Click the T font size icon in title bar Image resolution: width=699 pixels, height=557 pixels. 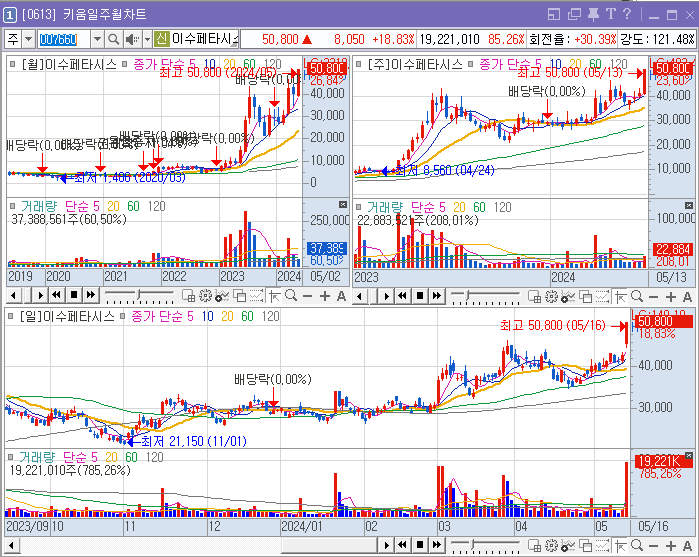pos(611,14)
